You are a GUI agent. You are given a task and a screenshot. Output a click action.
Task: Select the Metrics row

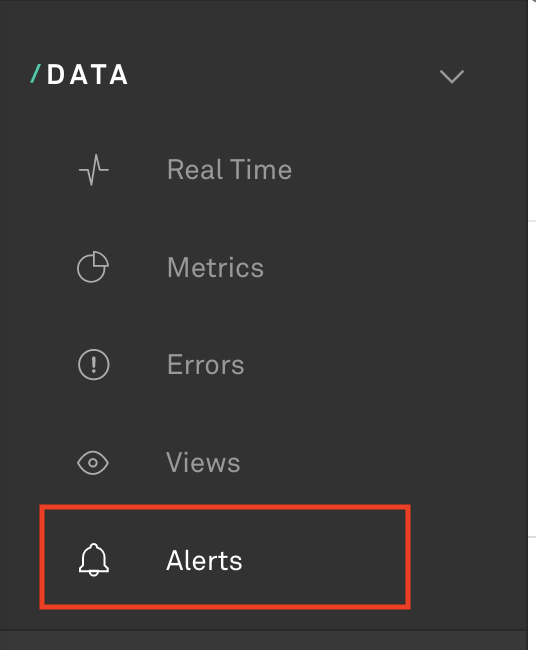264,267
